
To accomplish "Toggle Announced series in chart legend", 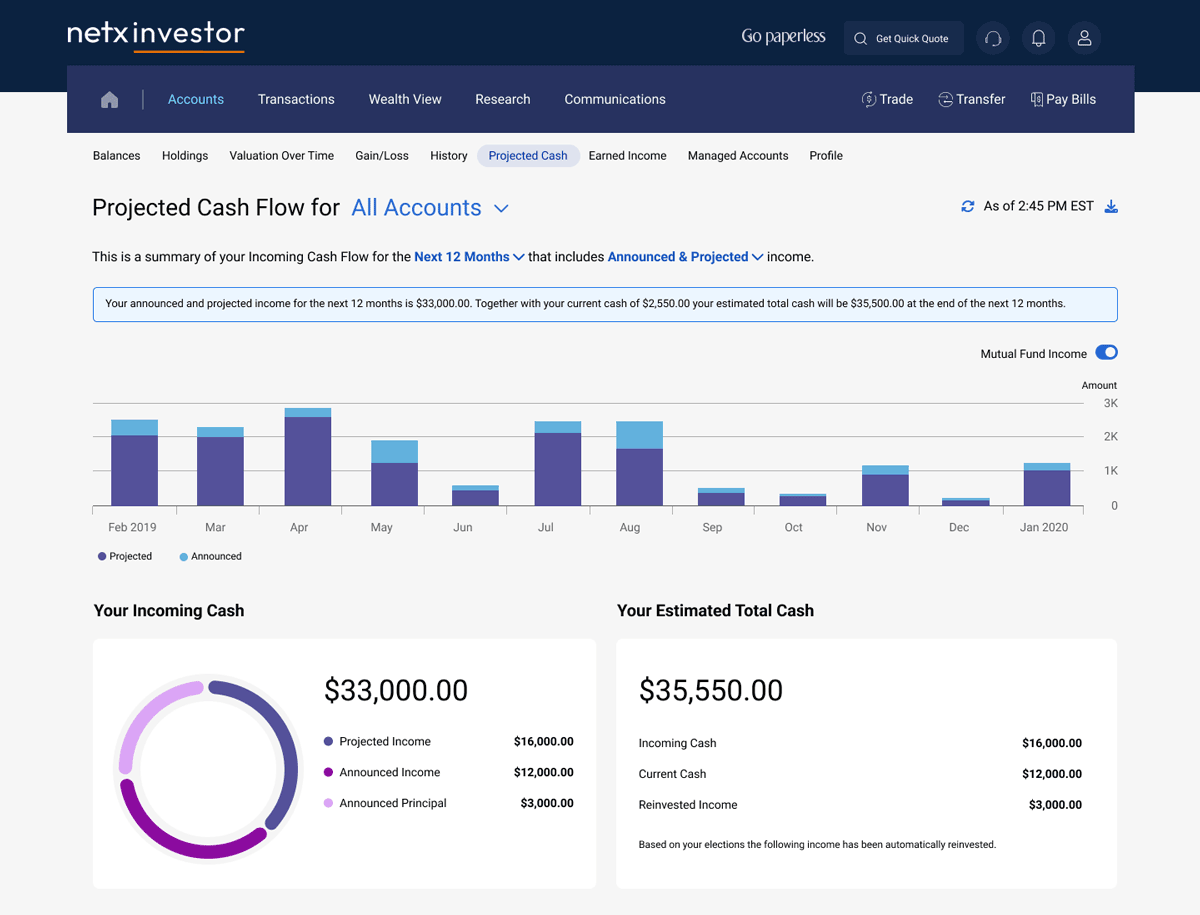I will (210, 556).
